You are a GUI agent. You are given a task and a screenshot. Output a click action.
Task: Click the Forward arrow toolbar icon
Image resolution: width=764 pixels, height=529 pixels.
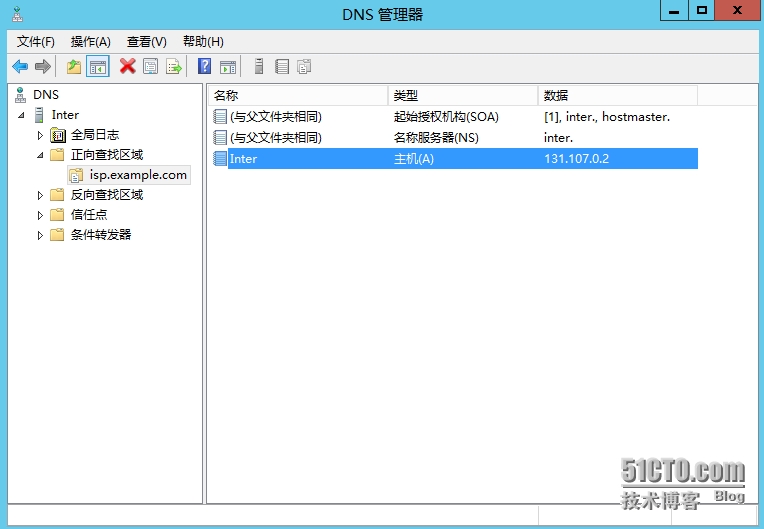pos(43,66)
